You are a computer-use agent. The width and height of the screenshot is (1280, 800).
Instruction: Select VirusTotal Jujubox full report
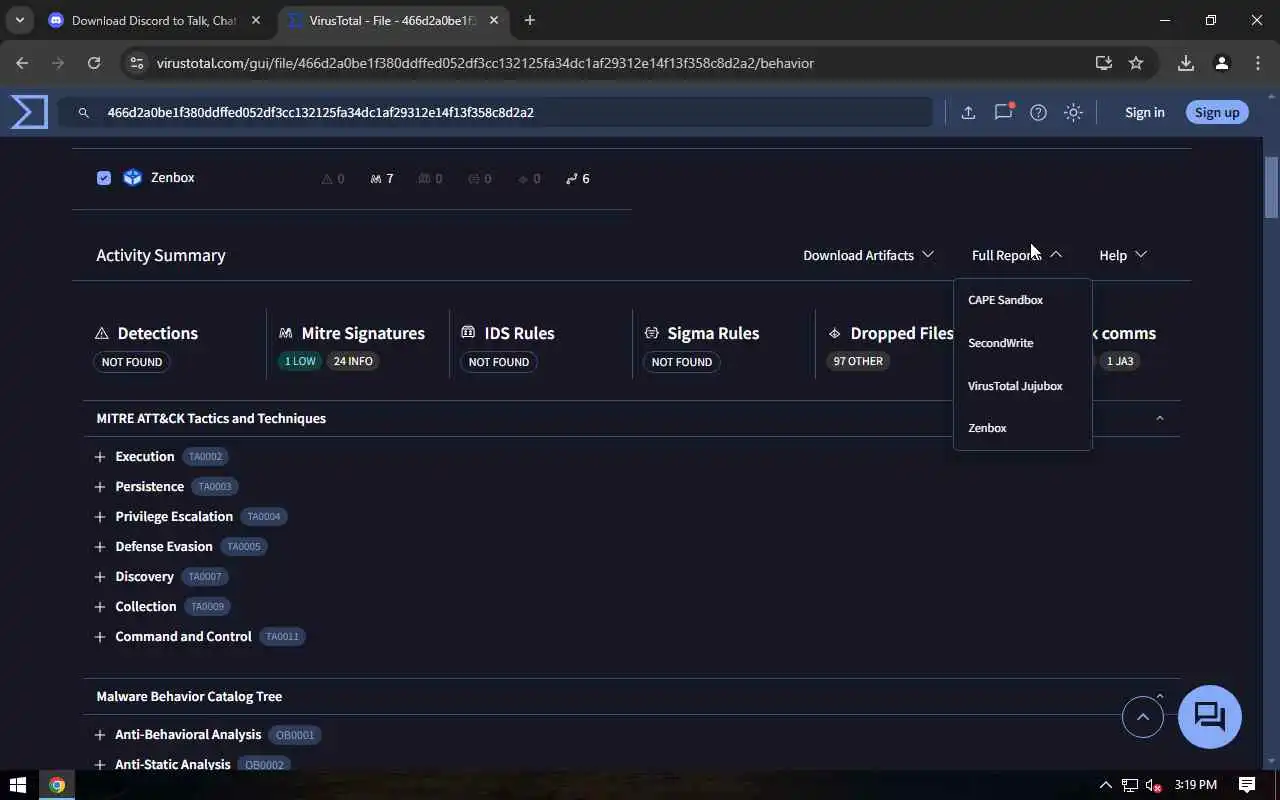(1015, 386)
